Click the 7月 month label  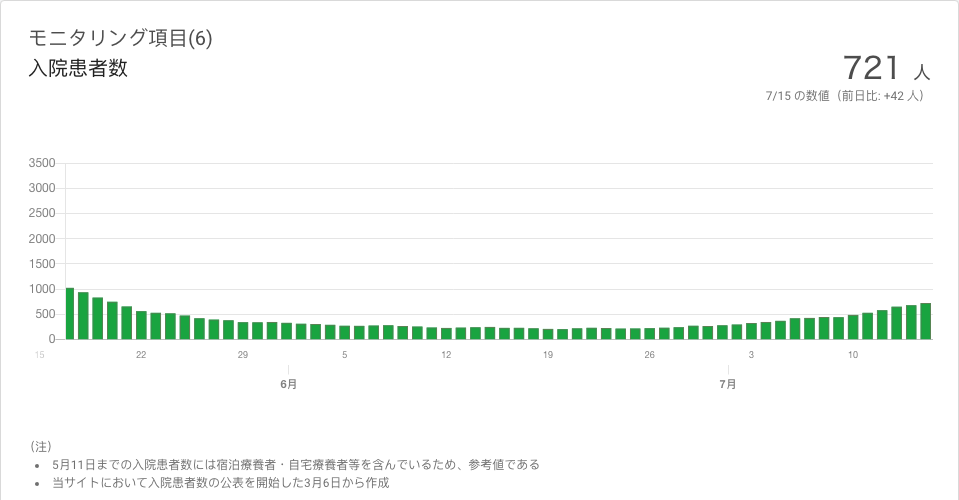pos(728,384)
